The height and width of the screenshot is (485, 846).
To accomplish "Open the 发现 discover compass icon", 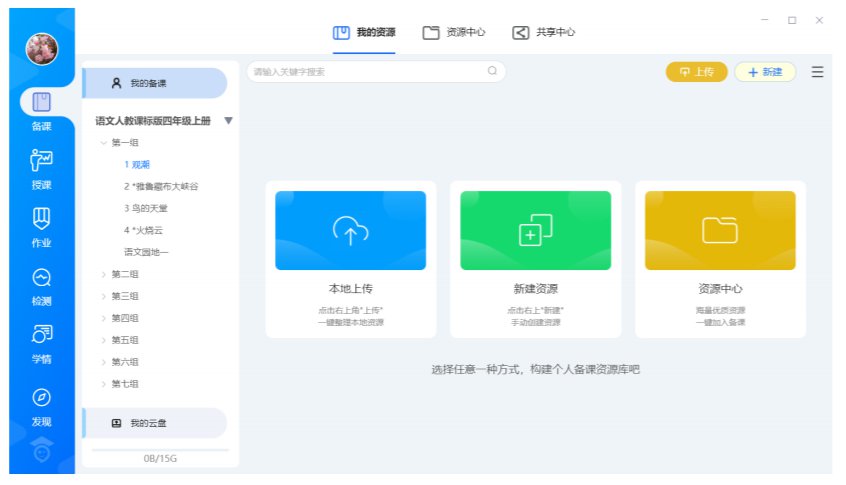I will (41, 398).
